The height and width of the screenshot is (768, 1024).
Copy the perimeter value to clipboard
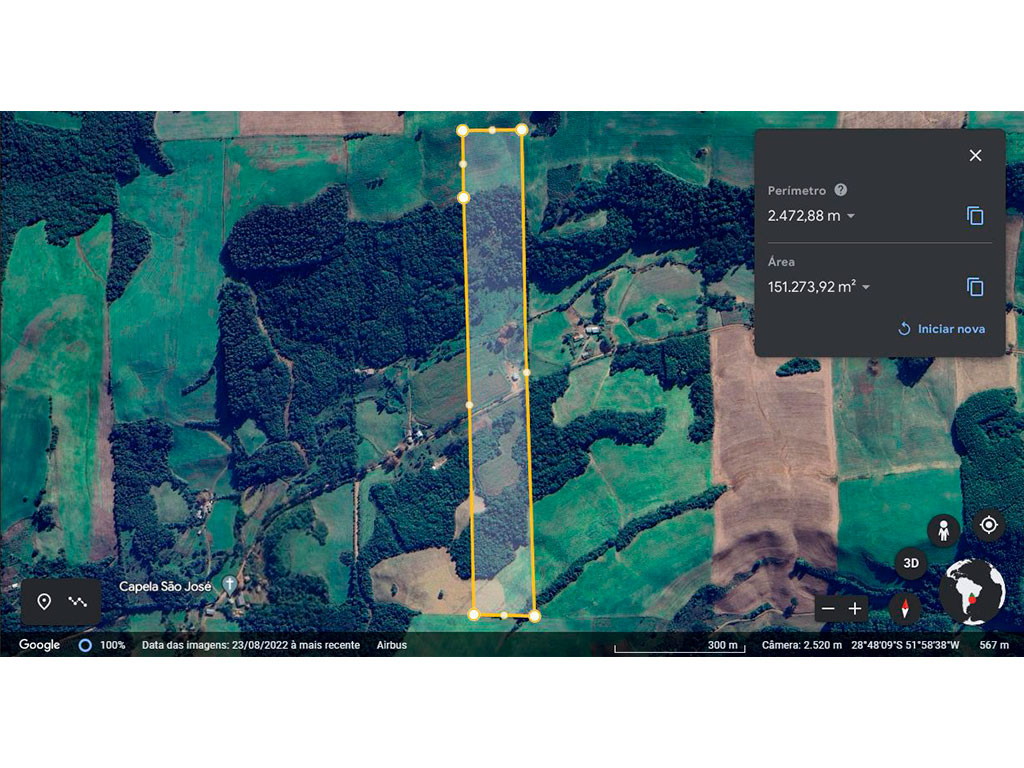(975, 216)
